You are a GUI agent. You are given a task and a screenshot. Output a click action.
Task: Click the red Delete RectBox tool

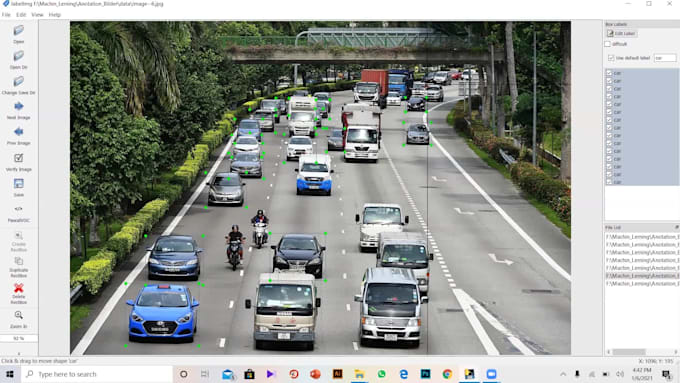coord(19,293)
